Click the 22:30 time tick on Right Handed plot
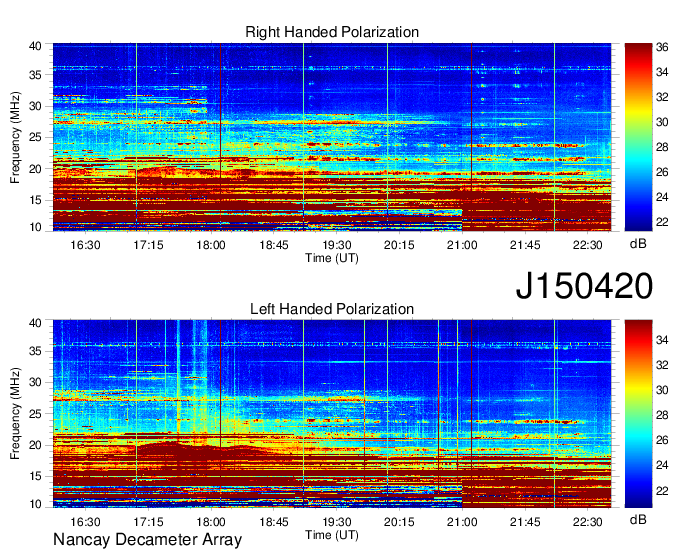680x552 pixels. pos(588,245)
